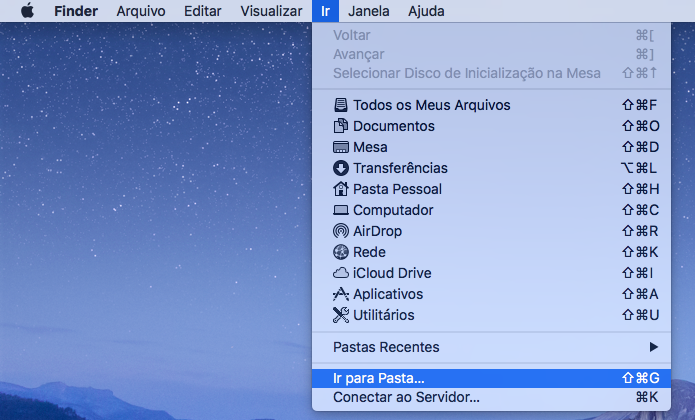
Task: Click the Pasta Pessoal house icon
Action: 340,189
